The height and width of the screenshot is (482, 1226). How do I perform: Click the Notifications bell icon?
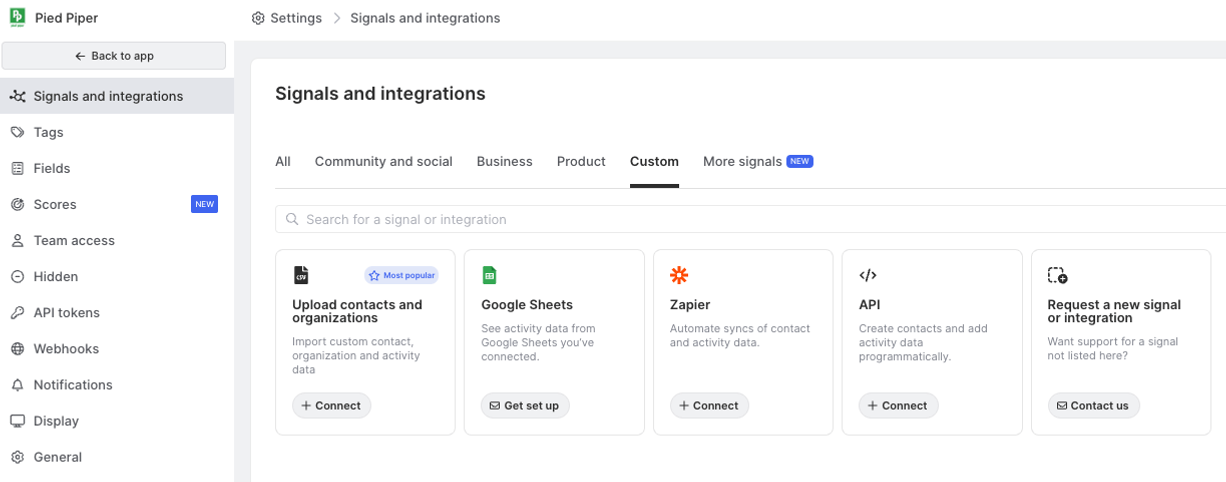coord(17,385)
